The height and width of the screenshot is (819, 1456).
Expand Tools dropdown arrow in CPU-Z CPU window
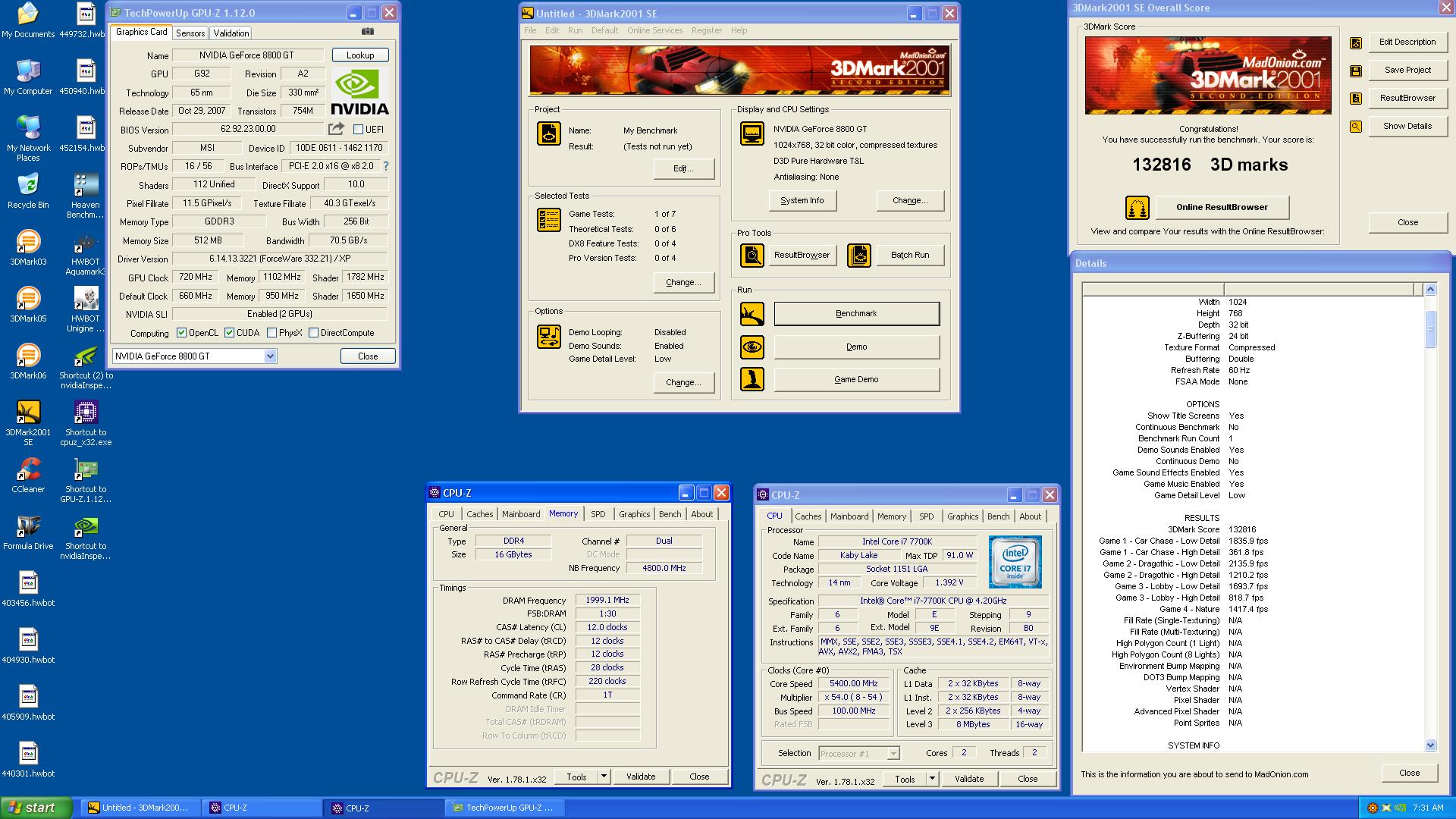[932, 779]
